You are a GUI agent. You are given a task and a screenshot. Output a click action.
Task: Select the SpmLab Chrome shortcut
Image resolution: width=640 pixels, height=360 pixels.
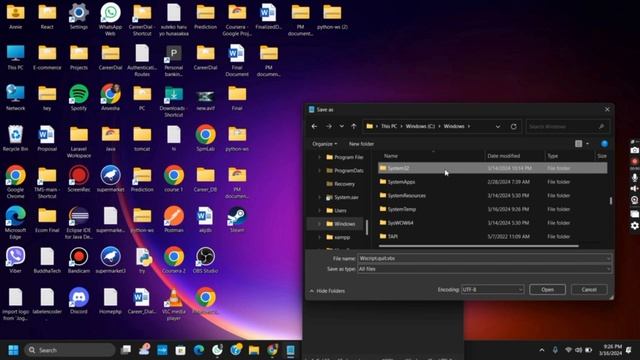coord(205,139)
